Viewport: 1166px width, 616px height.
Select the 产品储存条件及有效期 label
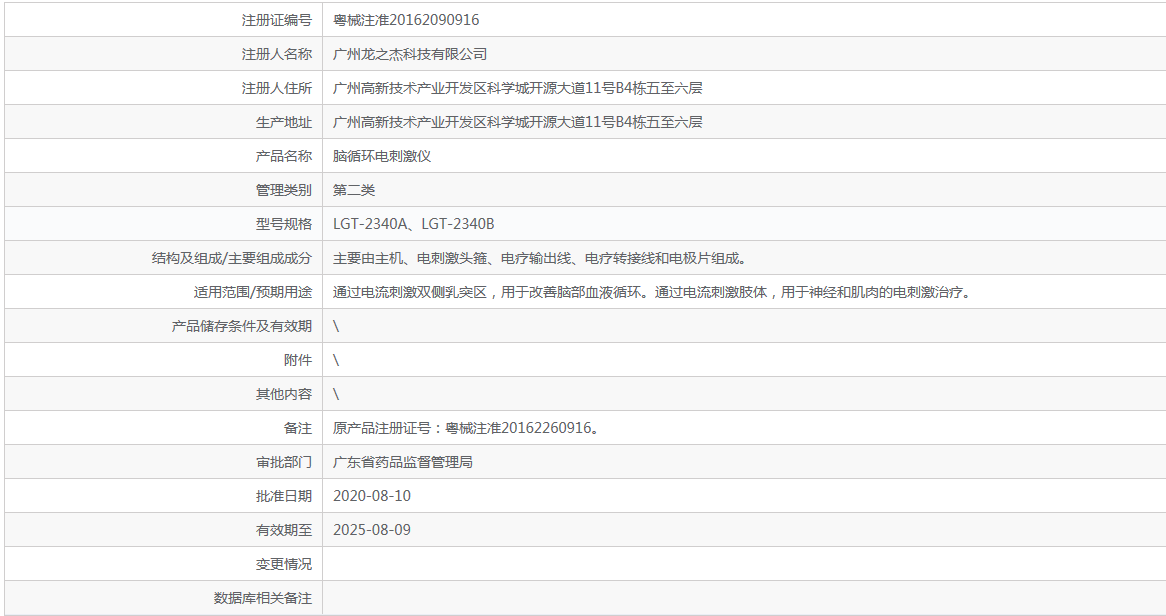pyautogui.click(x=242, y=327)
